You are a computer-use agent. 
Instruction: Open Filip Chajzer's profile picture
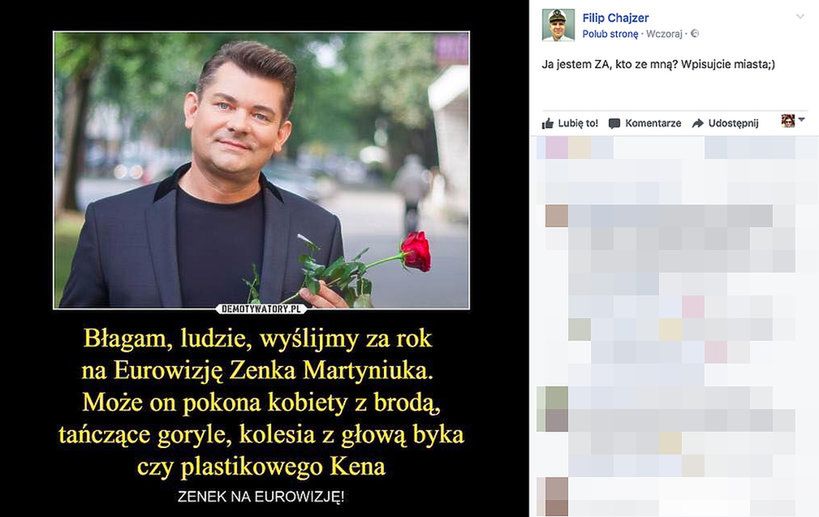[558, 25]
